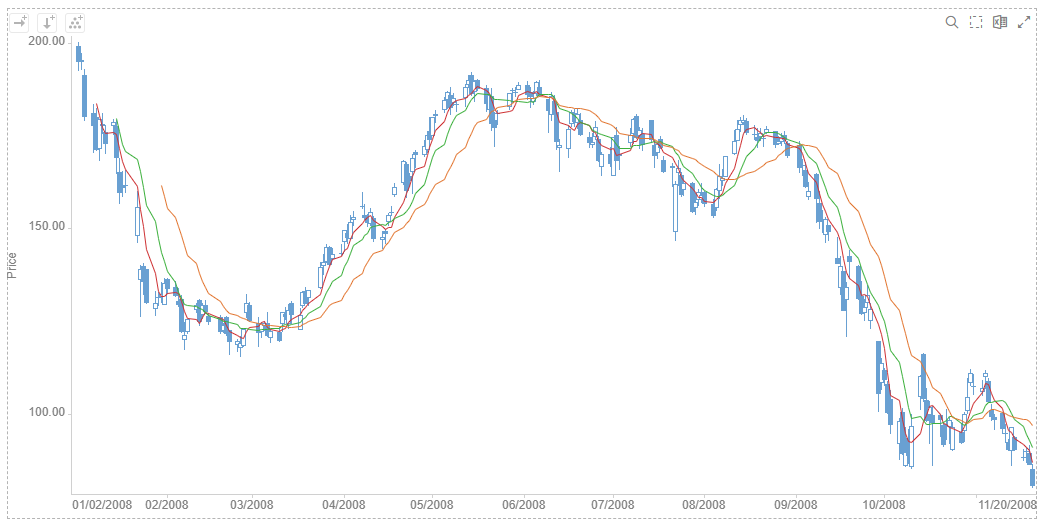Click the 150.00 price axis label
Image resolution: width=1042 pixels, height=525 pixels.
47,227
